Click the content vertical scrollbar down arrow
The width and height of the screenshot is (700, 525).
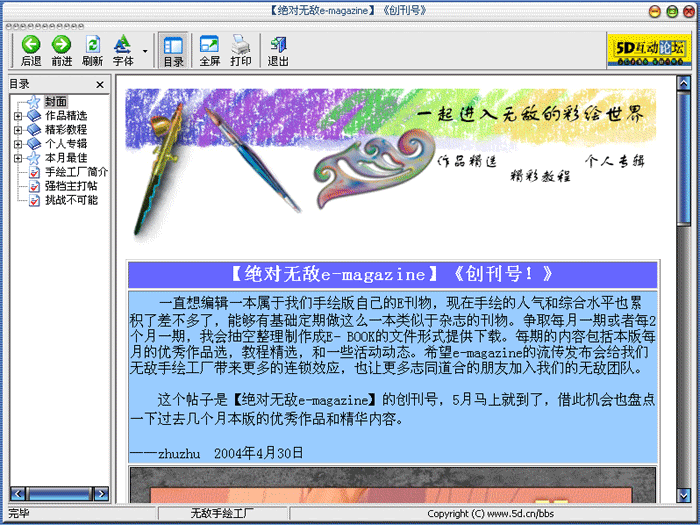pos(683,495)
